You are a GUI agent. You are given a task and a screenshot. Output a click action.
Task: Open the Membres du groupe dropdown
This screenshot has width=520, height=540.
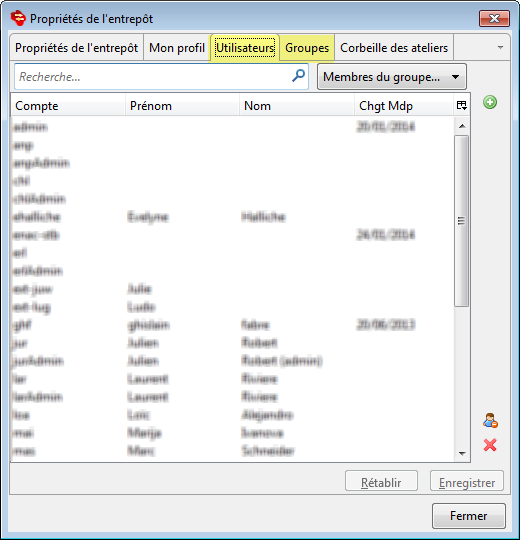(392, 76)
